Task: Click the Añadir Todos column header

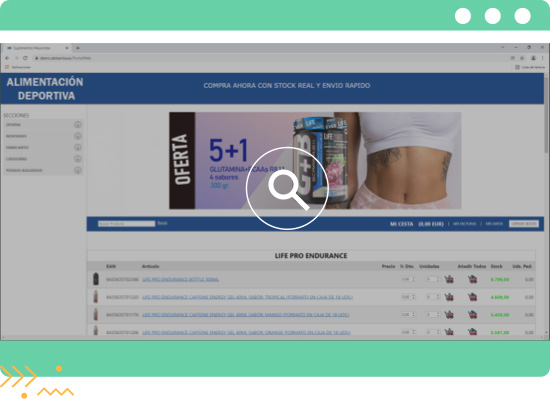Action: (x=472, y=266)
